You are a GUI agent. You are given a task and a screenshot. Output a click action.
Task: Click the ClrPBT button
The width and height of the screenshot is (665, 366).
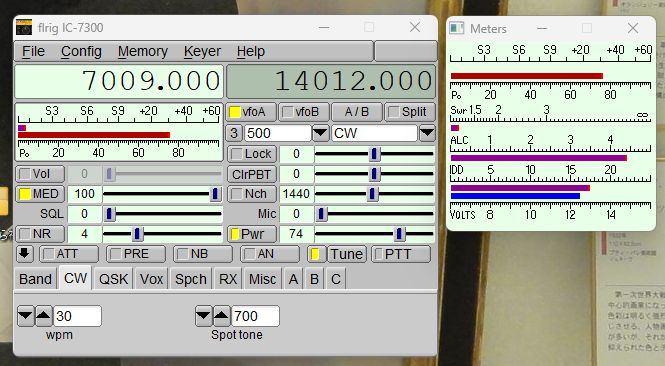coord(252,174)
